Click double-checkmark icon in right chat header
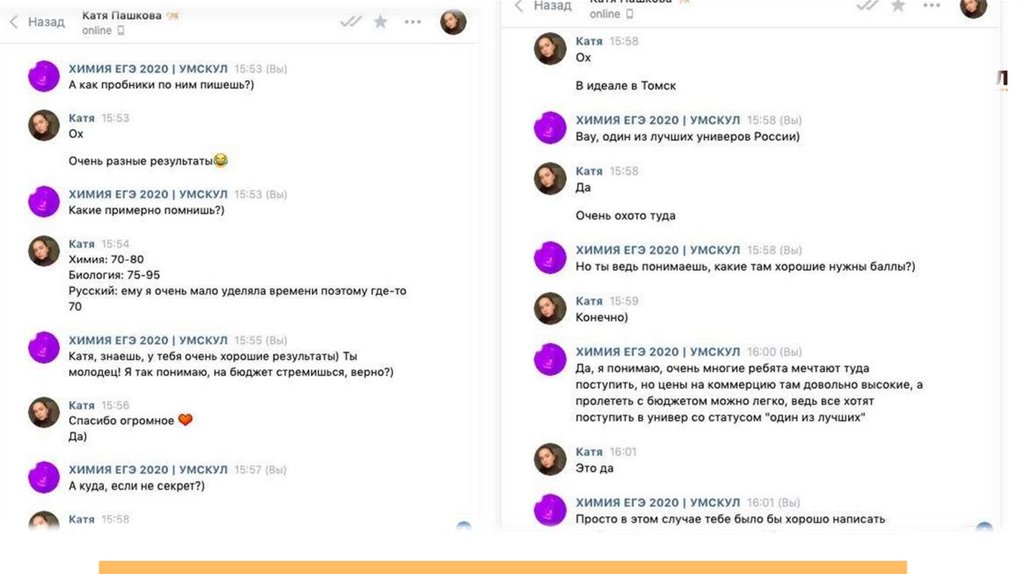 point(867,6)
